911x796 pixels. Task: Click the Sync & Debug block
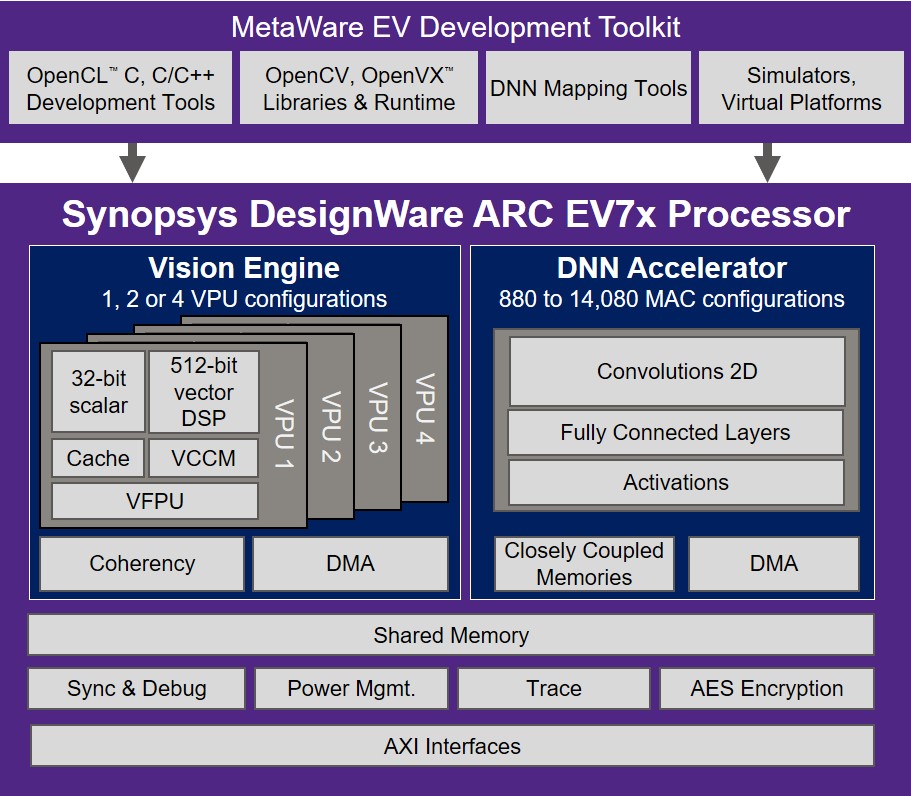[137, 689]
